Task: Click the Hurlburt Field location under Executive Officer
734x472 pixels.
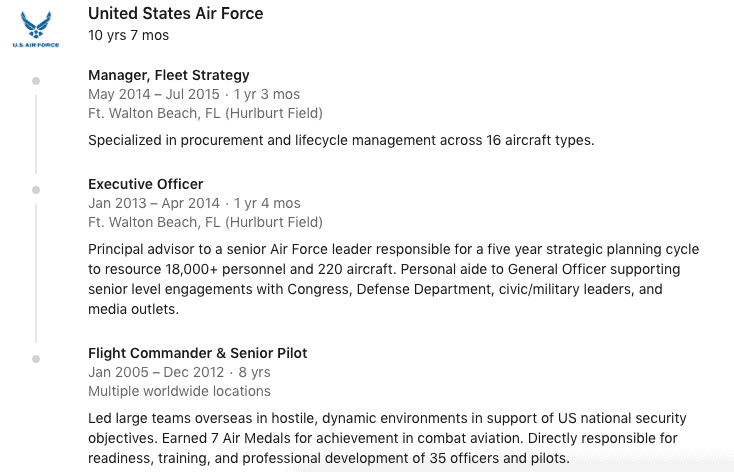Action: click(x=205, y=222)
